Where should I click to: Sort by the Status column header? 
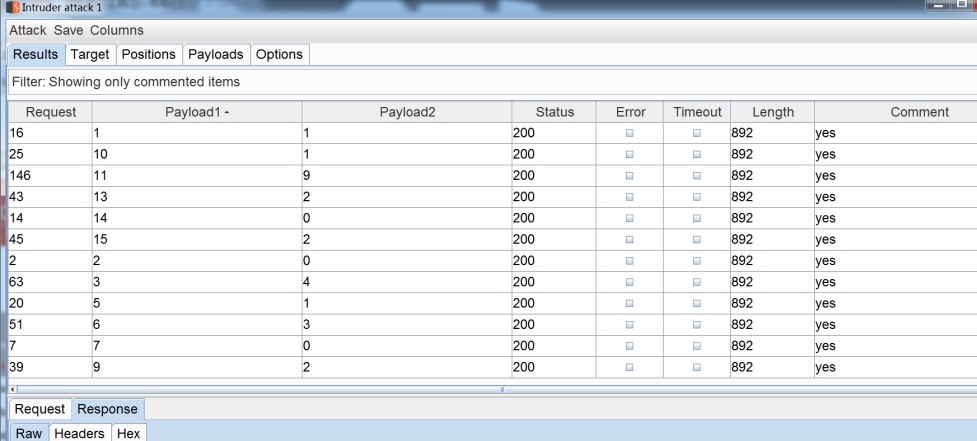(554, 112)
